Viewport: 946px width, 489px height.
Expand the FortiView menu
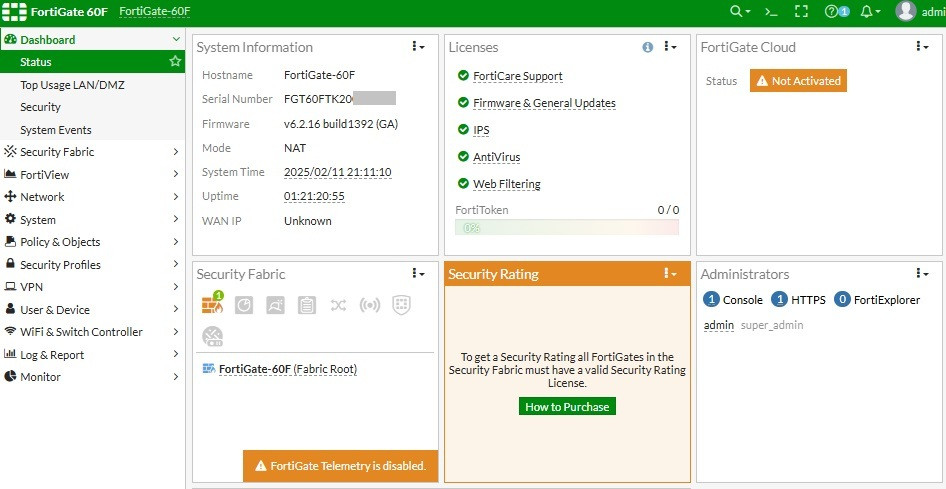176,174
